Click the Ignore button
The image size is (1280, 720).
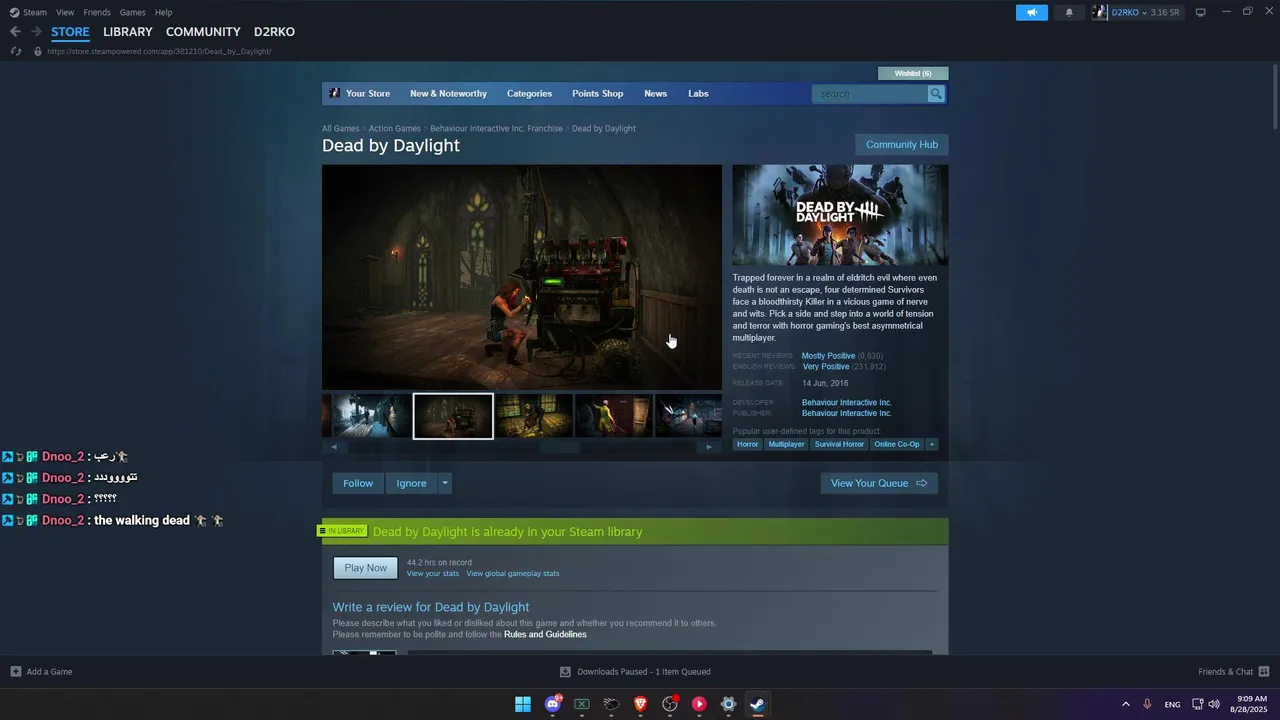point(411,483)
